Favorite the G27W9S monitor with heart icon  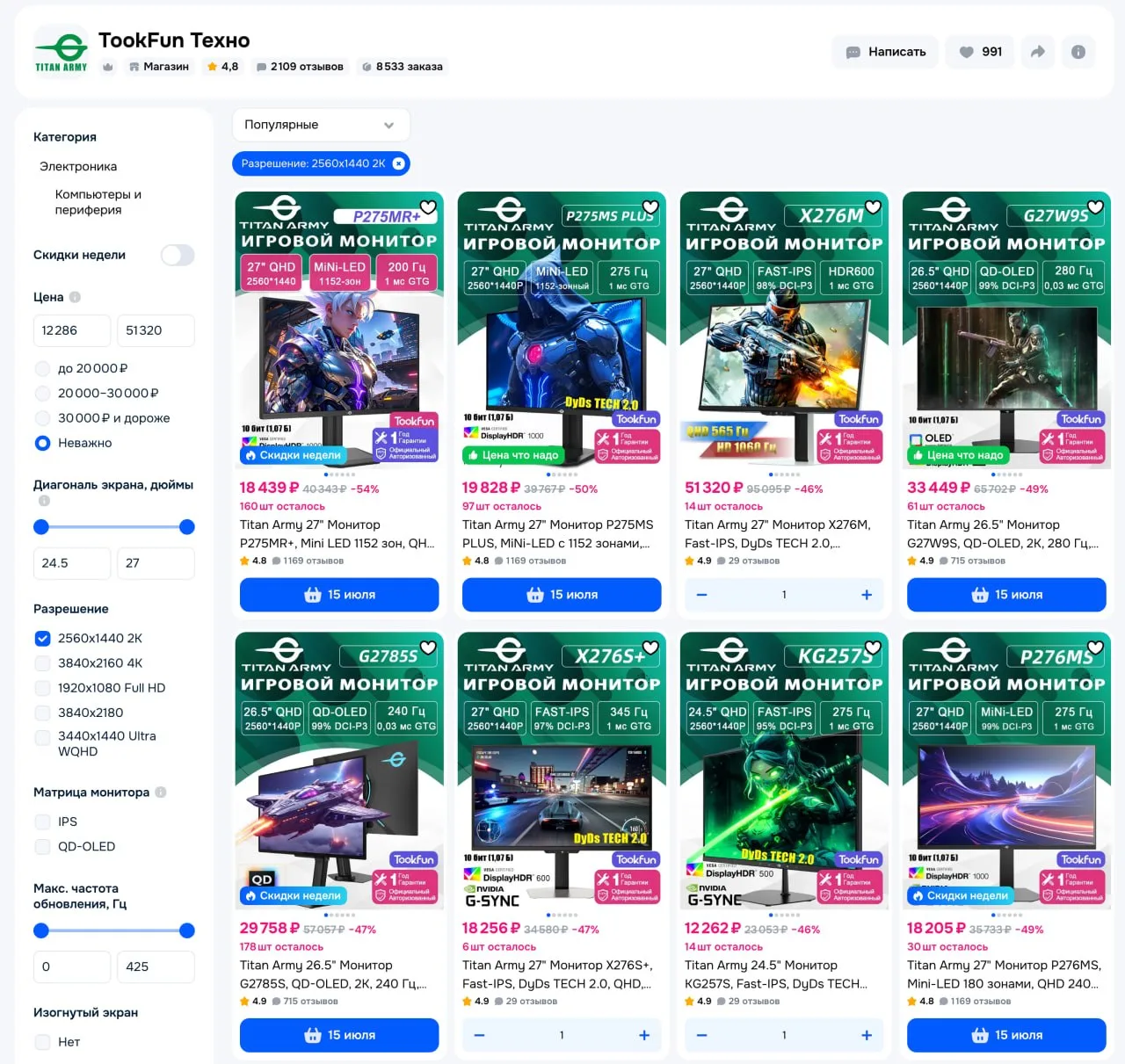1095,207
